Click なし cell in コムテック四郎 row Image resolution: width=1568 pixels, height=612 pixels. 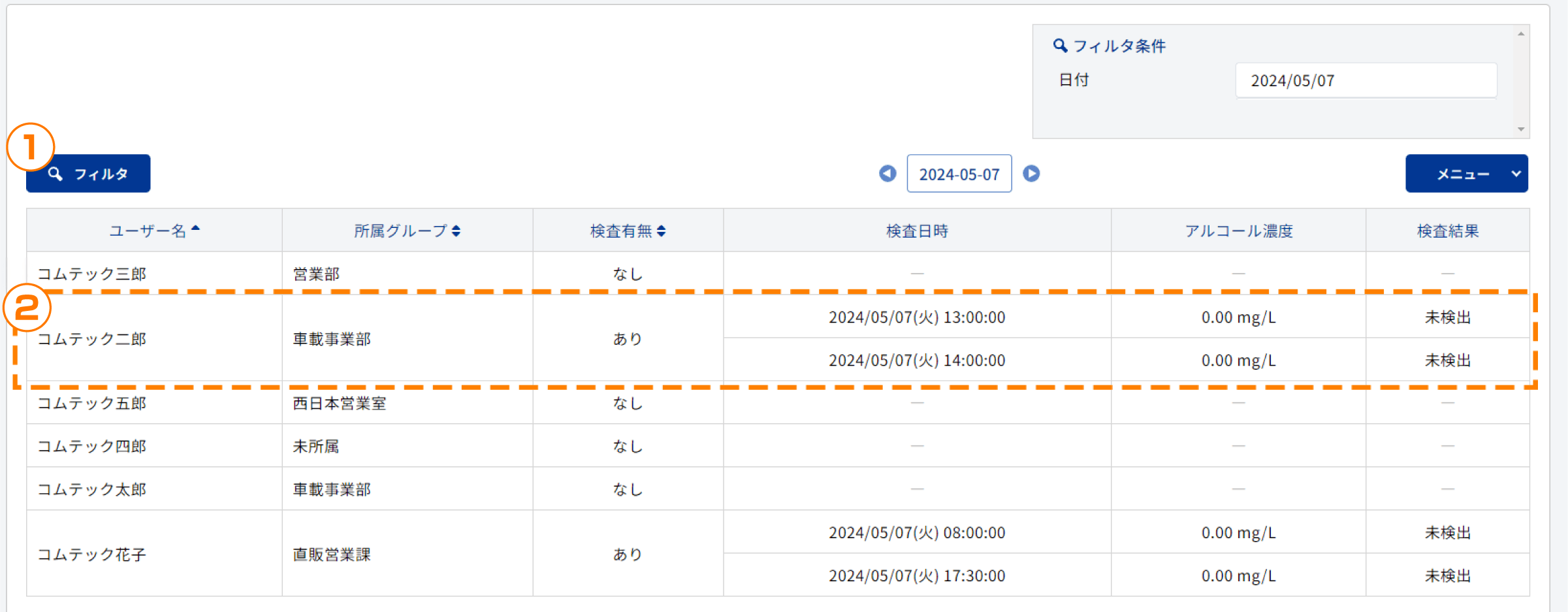628,446
